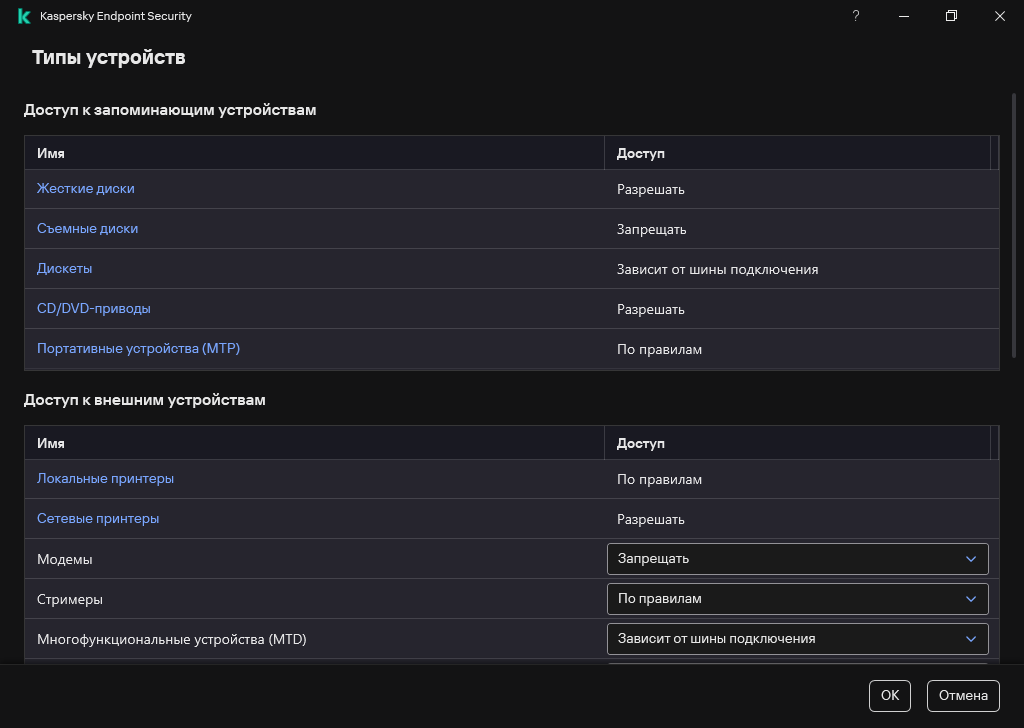Select По правилам value for Локальные принтеры

pyautogui.click(x=659, y=479)
